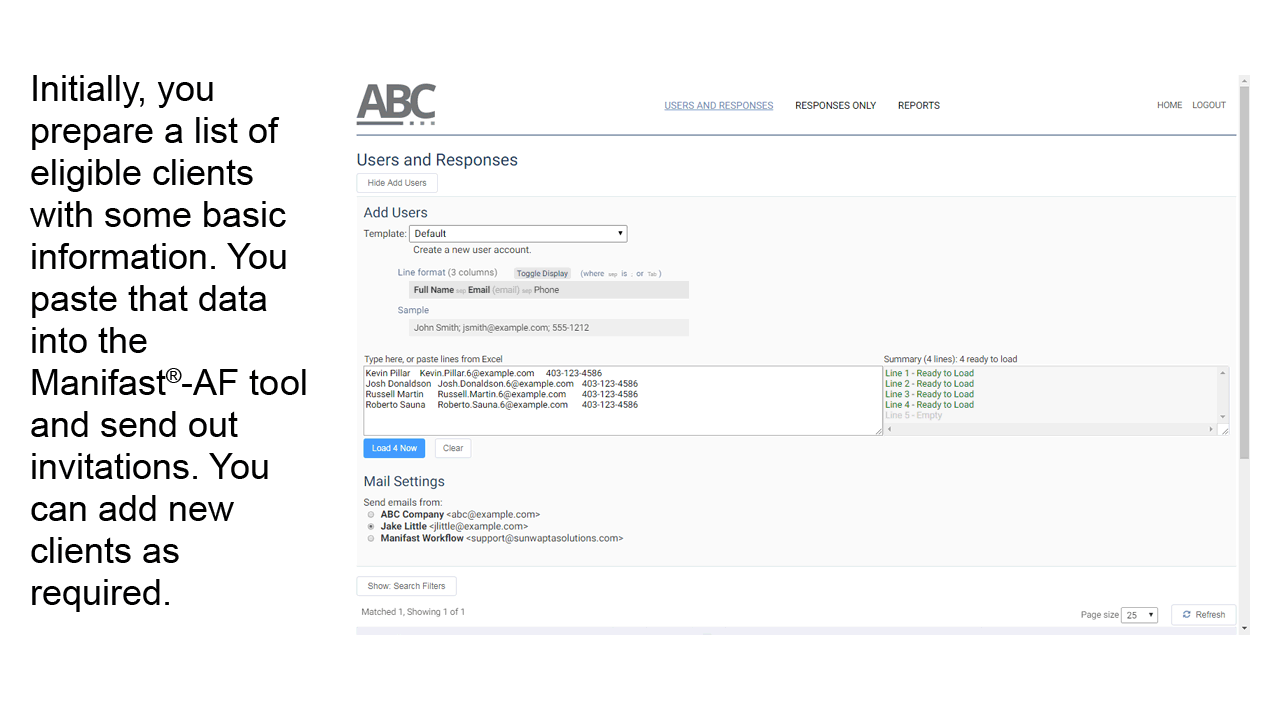Screen dimensions: 1280x720
Task: Select ABC Company as email sender
Action: pyautogui.click(x=371, y=515)
